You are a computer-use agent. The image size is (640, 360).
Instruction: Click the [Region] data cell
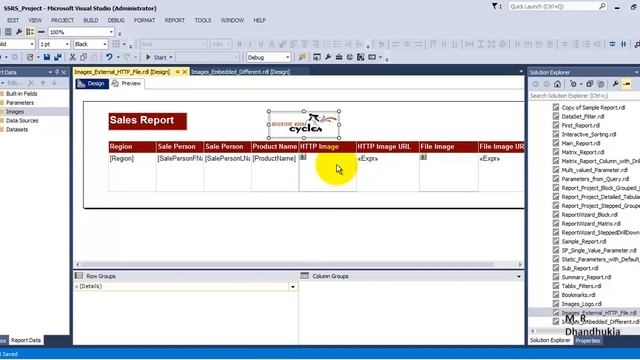[x=132, y=172]
